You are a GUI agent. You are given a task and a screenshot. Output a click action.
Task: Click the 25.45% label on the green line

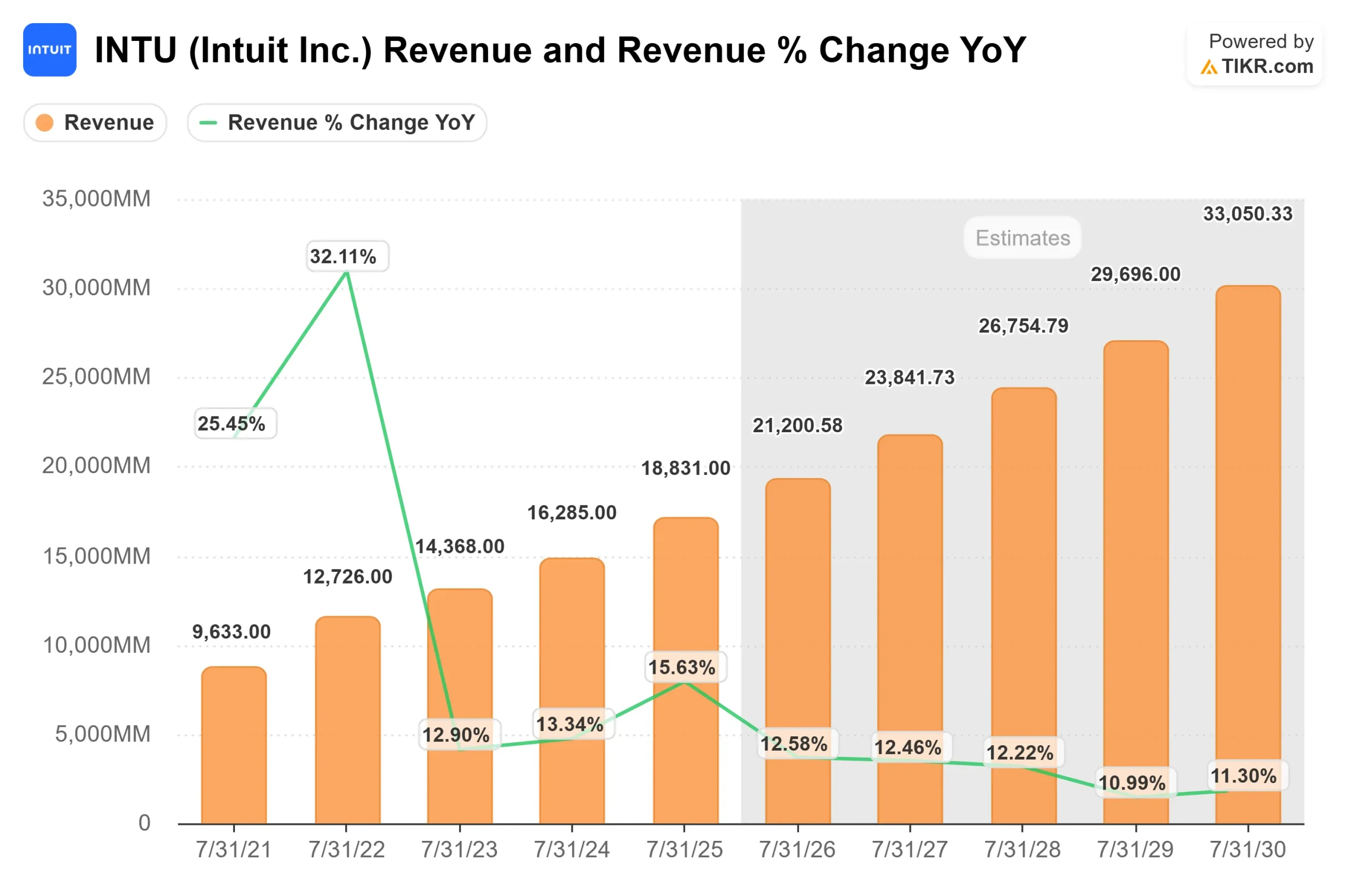[235, 423]
